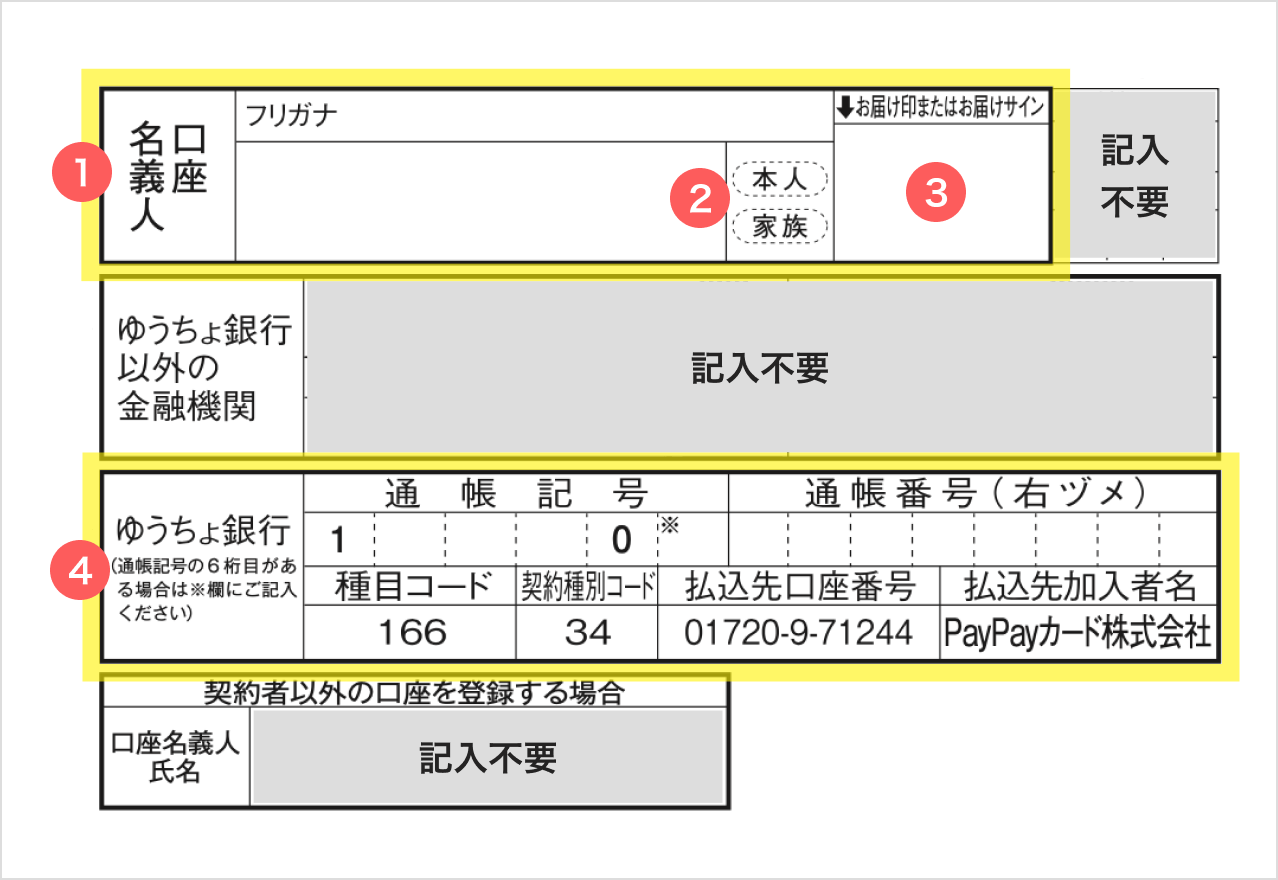The height and width of the screenshot is (880, 1278).
Task: Select the 本人 option oval
Action: point(780,180)
